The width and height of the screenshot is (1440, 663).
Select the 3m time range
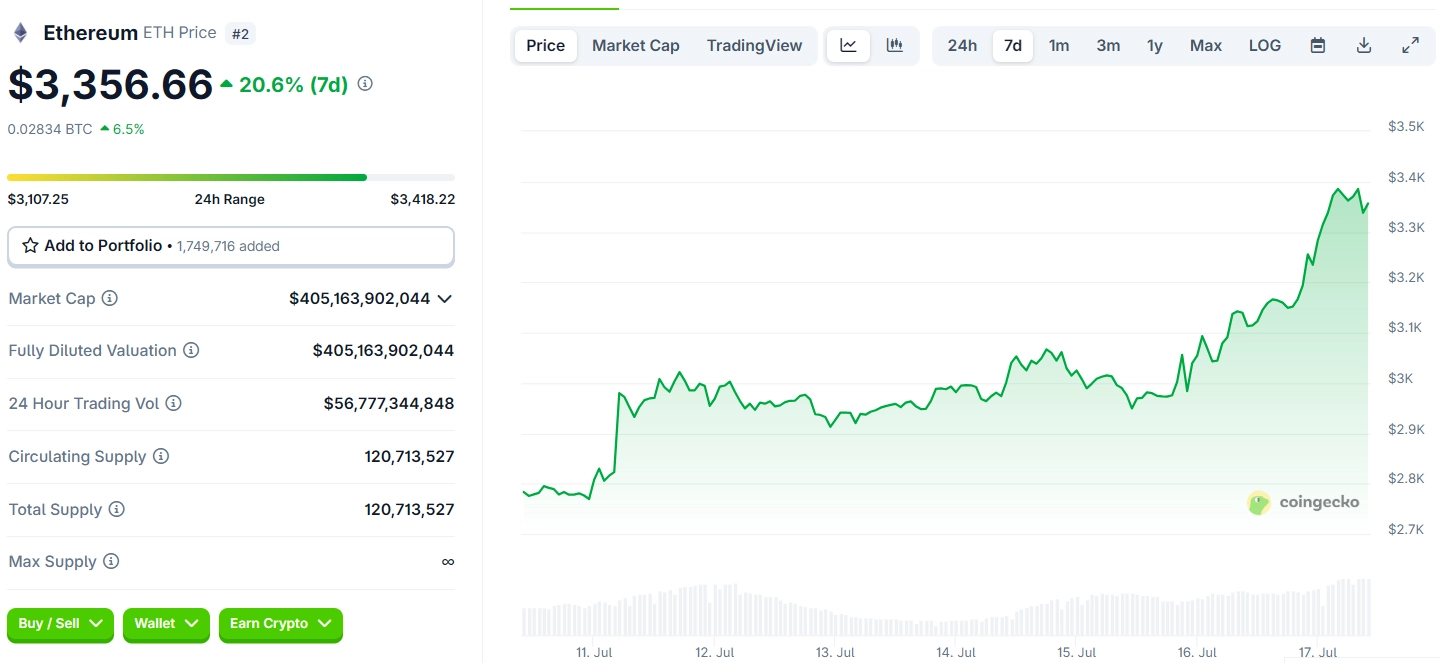(1108, 45)
